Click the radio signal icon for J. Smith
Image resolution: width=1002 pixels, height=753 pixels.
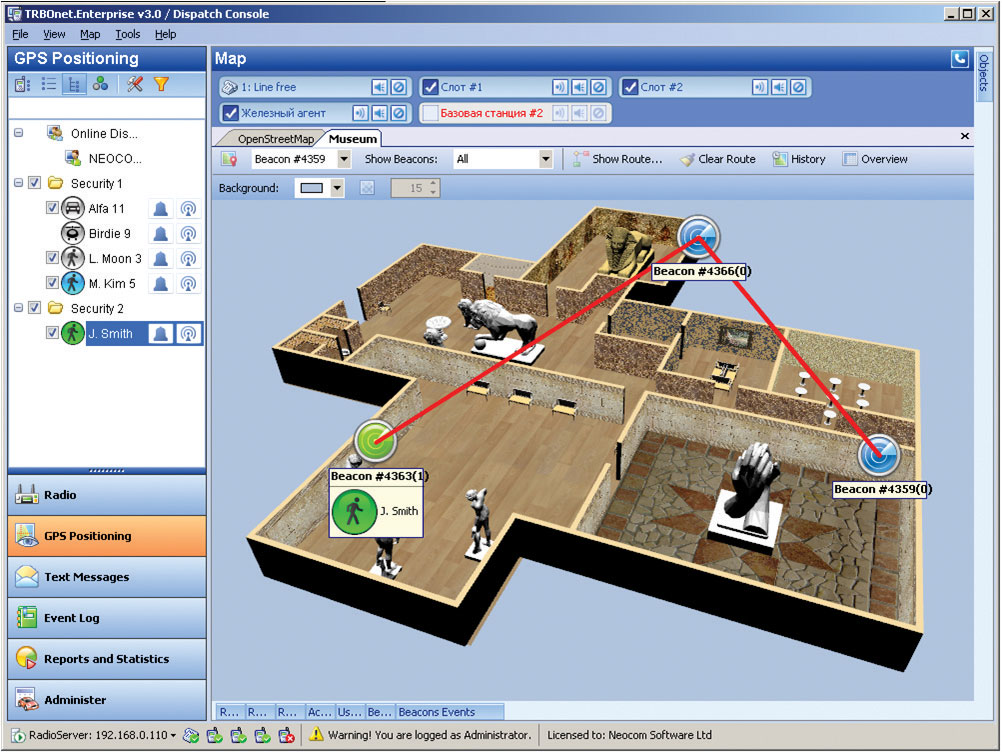[x=188, y=334]
